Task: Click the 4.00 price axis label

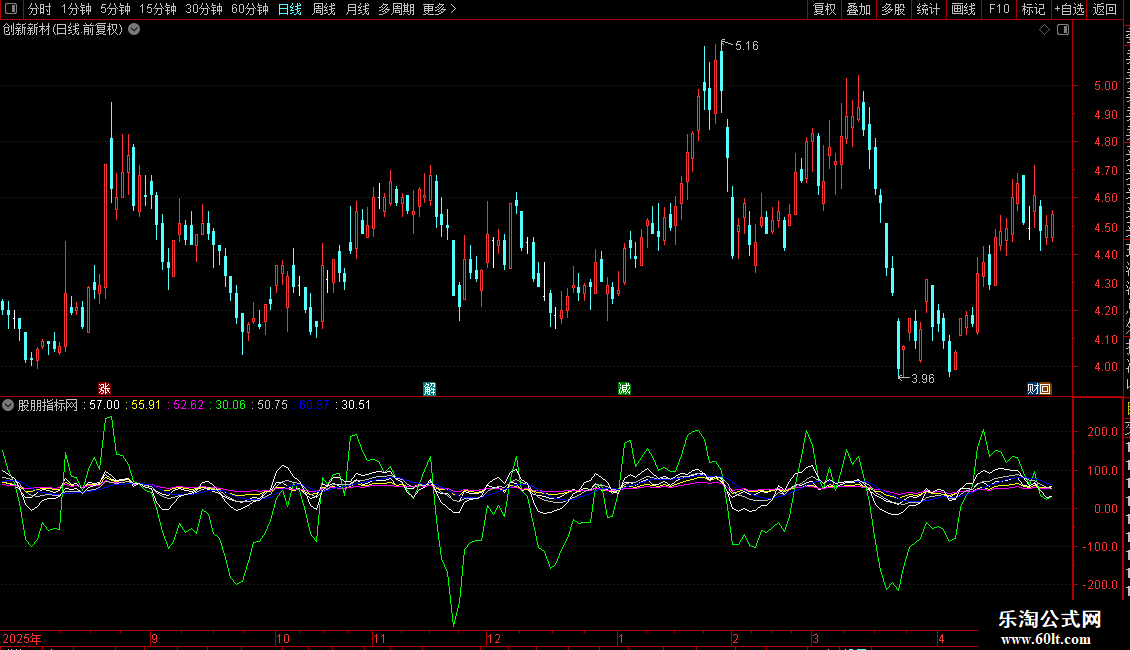Action: click(x=1105, y=367)
